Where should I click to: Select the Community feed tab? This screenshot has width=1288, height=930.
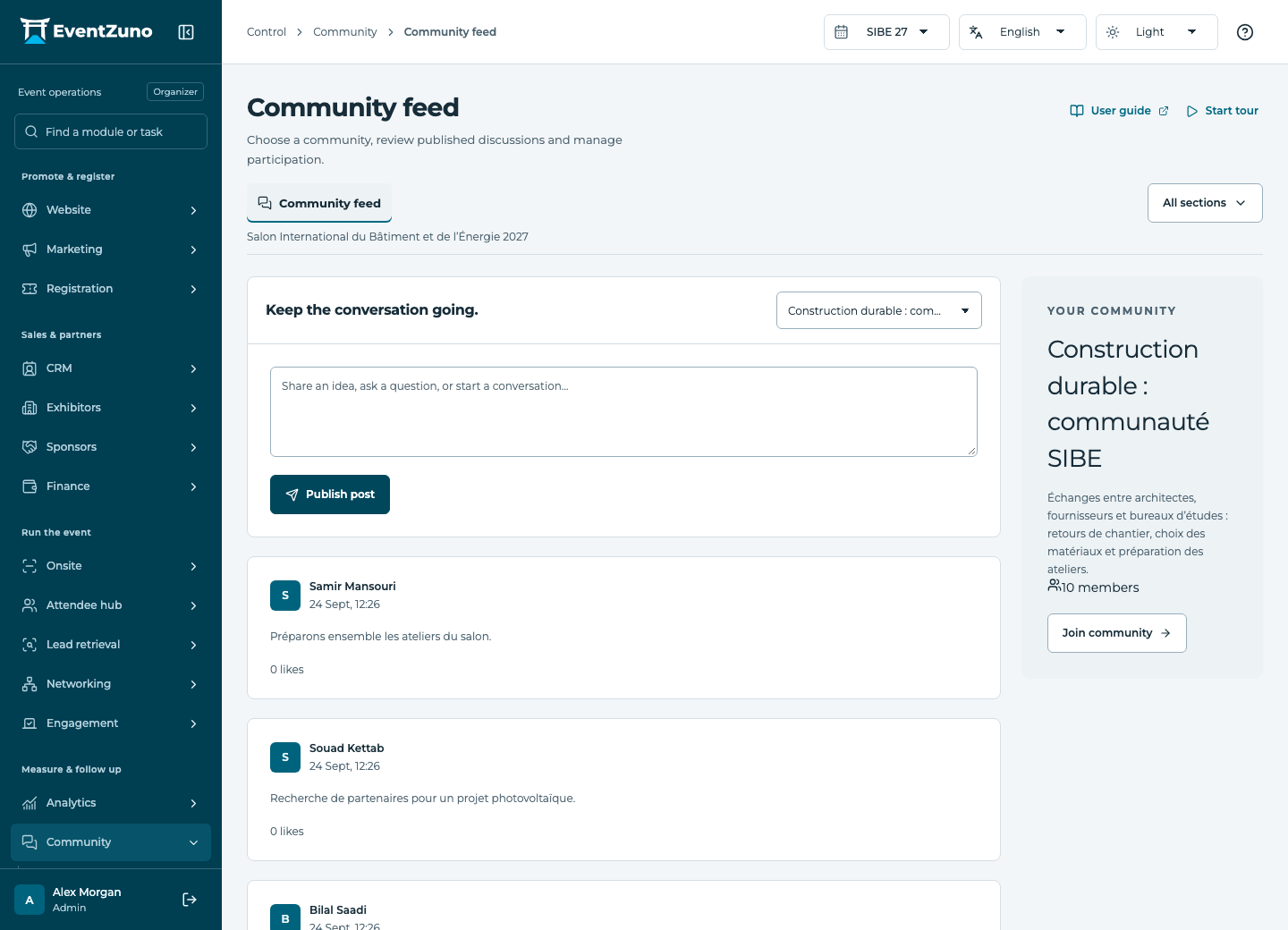319,203
